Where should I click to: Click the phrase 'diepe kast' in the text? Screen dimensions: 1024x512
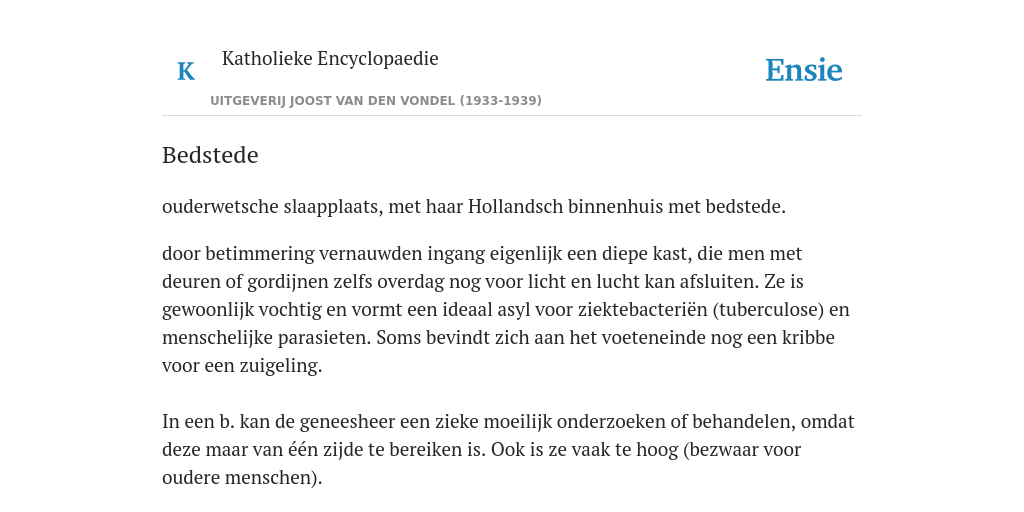[x=647, y=253]
